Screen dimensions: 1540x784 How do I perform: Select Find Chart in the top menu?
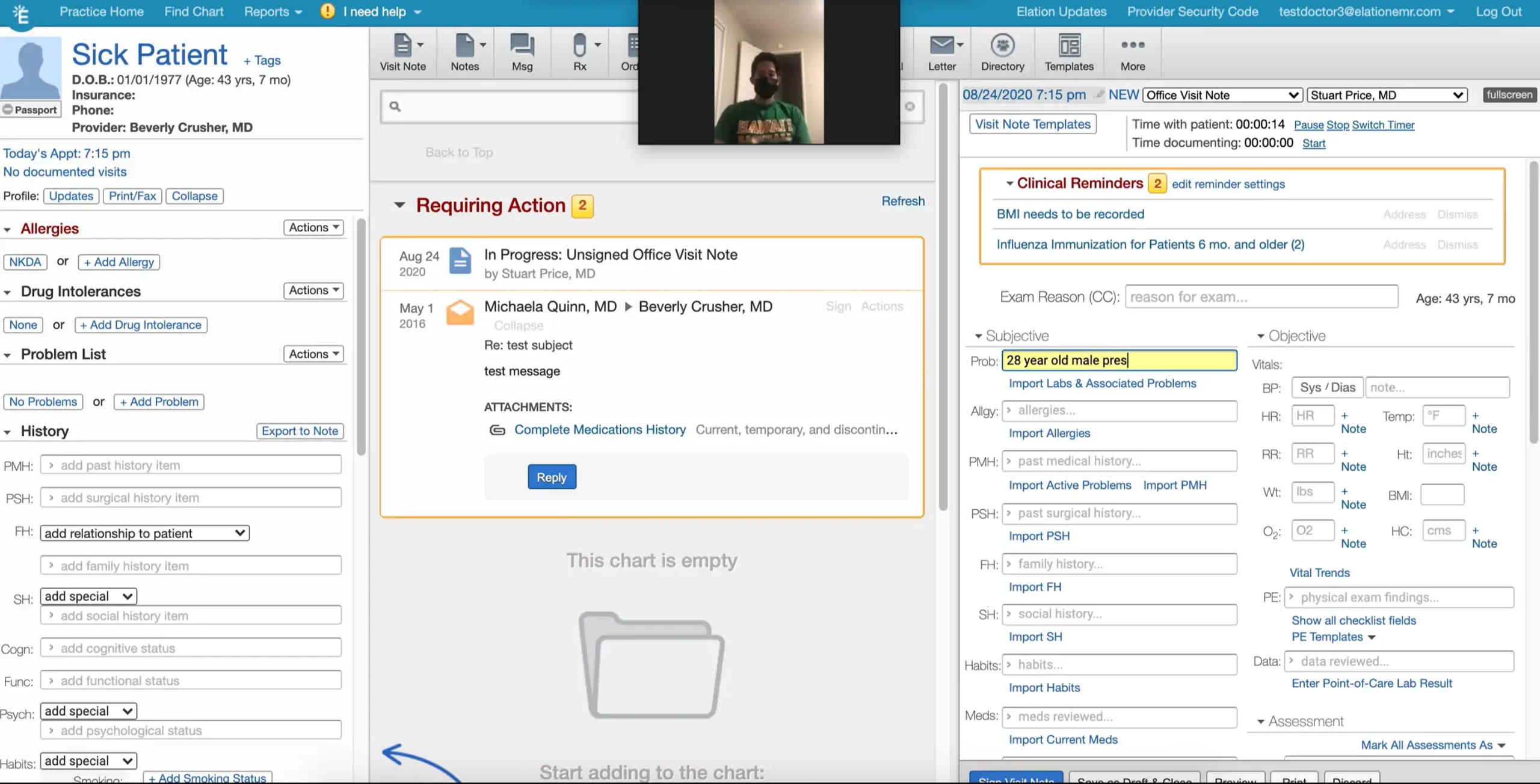click(x=194, y=11)
